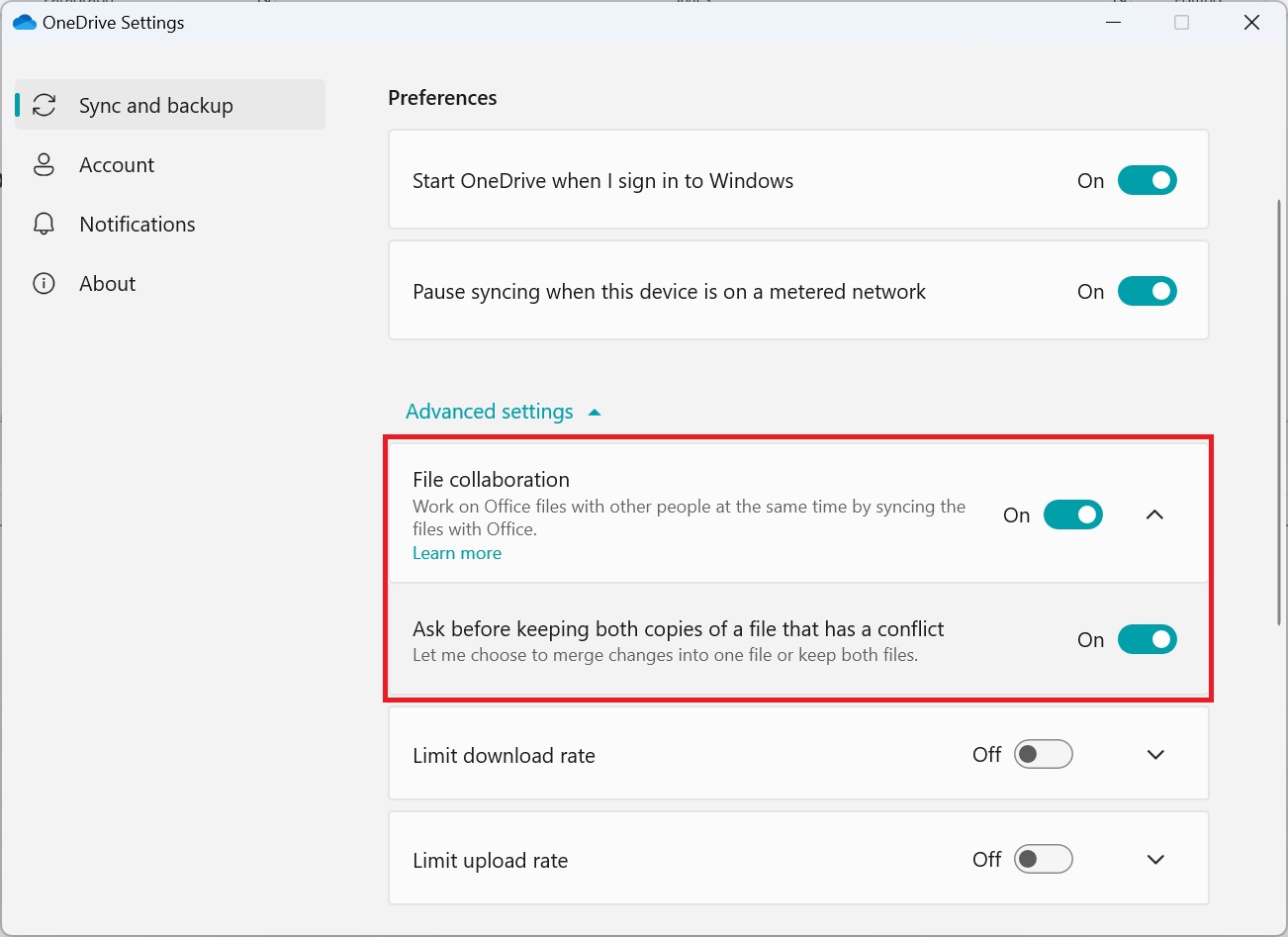Screen dimensions: 1288x937
Task: Click the 'Preferences' heading text
Action: 442,98
